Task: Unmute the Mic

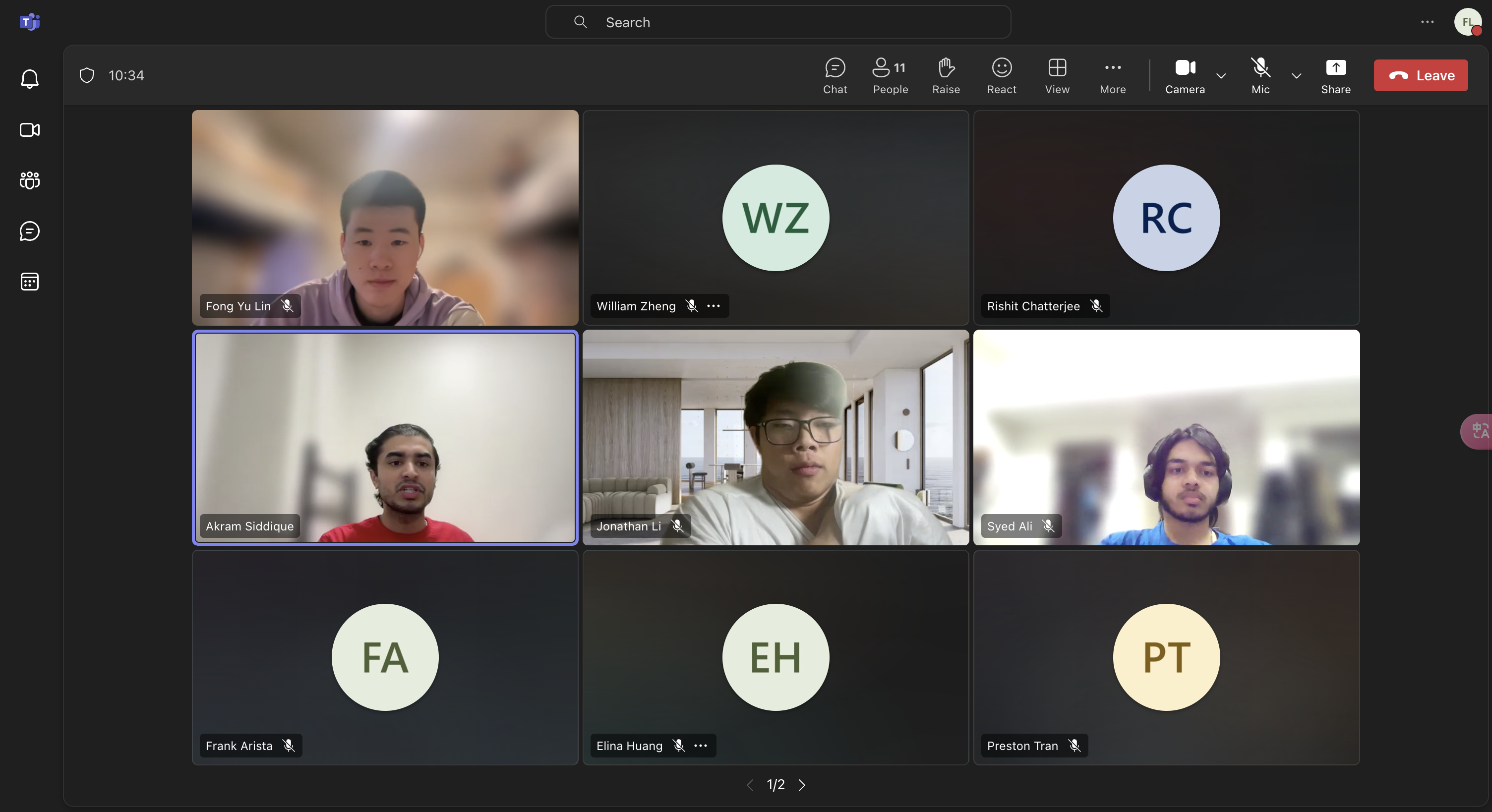Action: [x=1260, y=75]
